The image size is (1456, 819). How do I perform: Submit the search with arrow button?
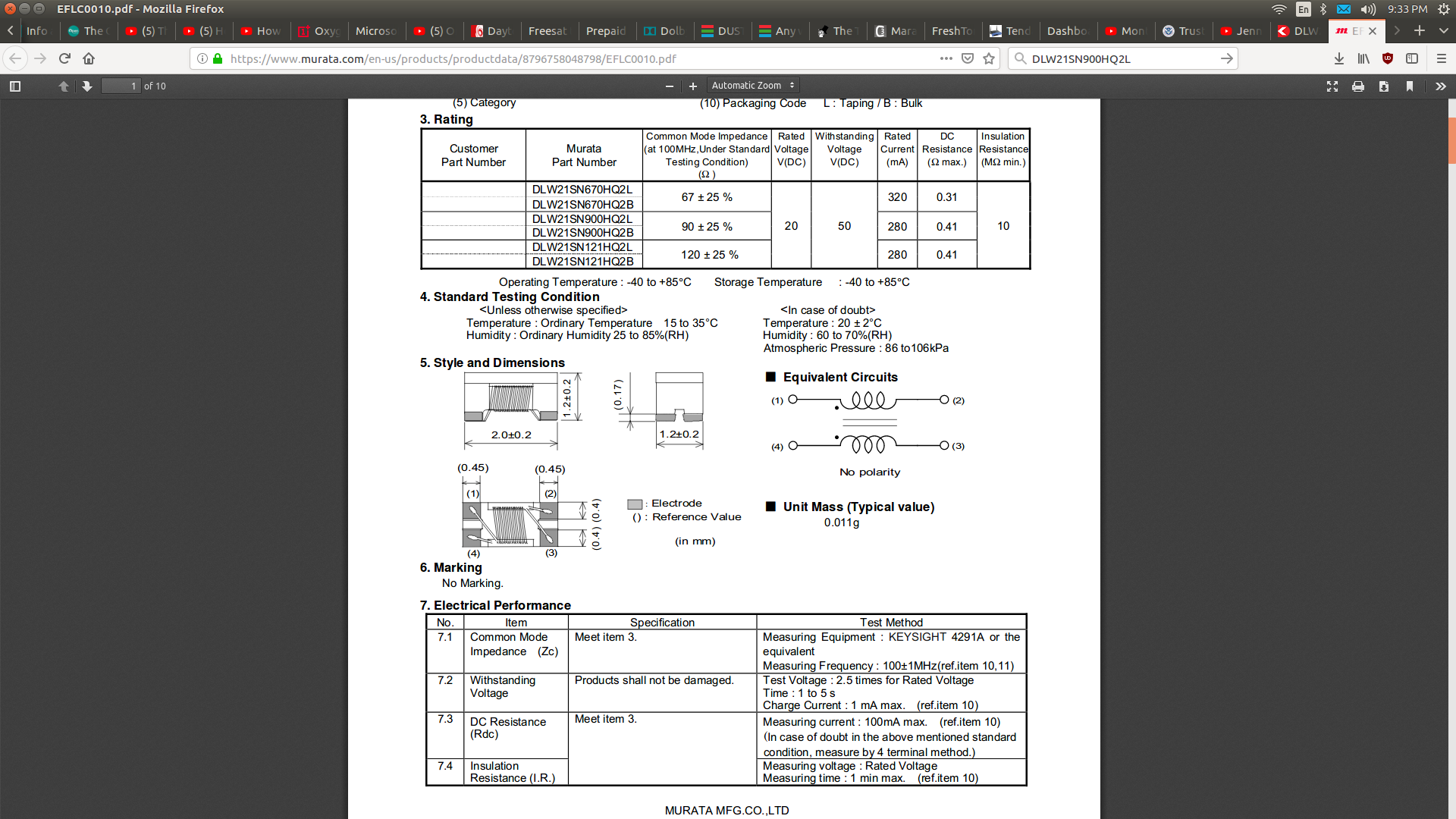pyautogui.click(x=1226, y=58)
